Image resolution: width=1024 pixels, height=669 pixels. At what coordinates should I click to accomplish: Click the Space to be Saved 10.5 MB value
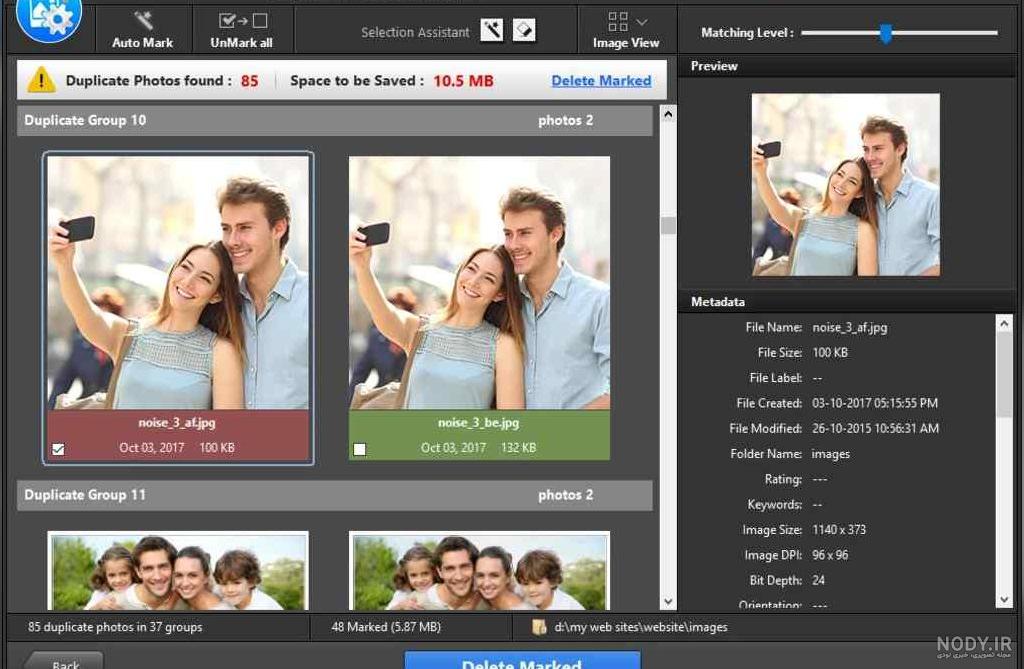pyautogui.click(x=464, y=81)
